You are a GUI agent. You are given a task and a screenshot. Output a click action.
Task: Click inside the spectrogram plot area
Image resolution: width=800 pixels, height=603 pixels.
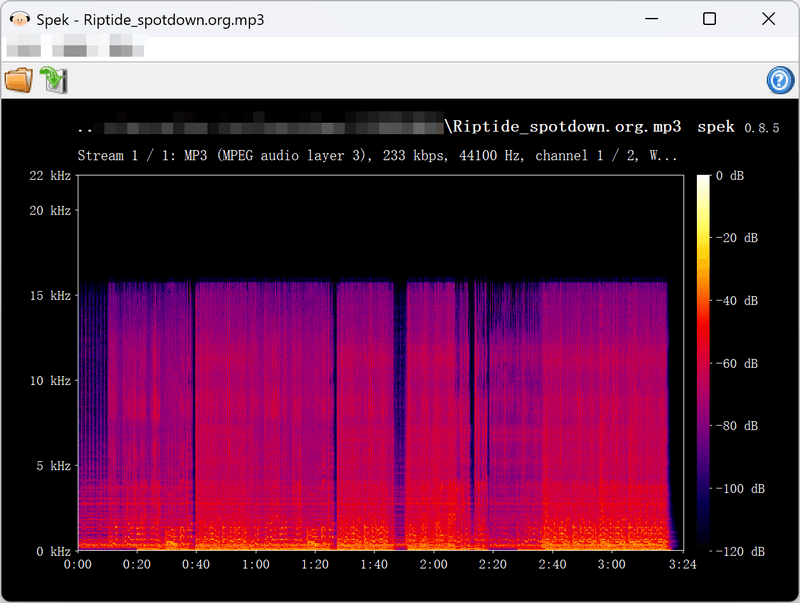[x=381, y=363]
